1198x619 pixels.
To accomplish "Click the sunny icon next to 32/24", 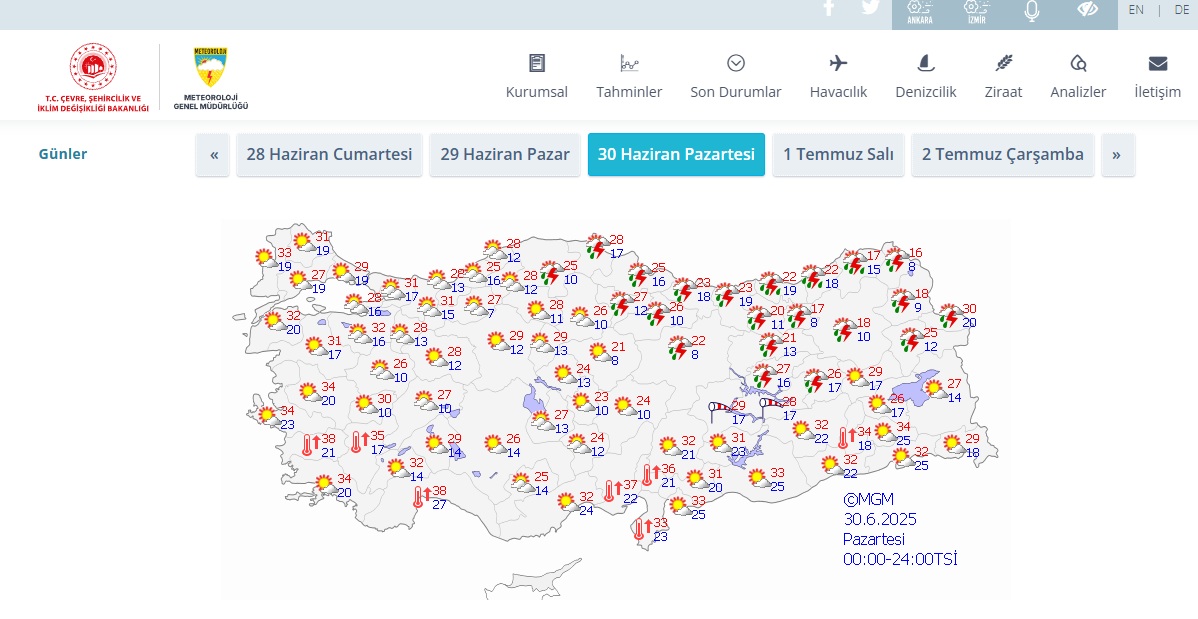I will [567, 502].
